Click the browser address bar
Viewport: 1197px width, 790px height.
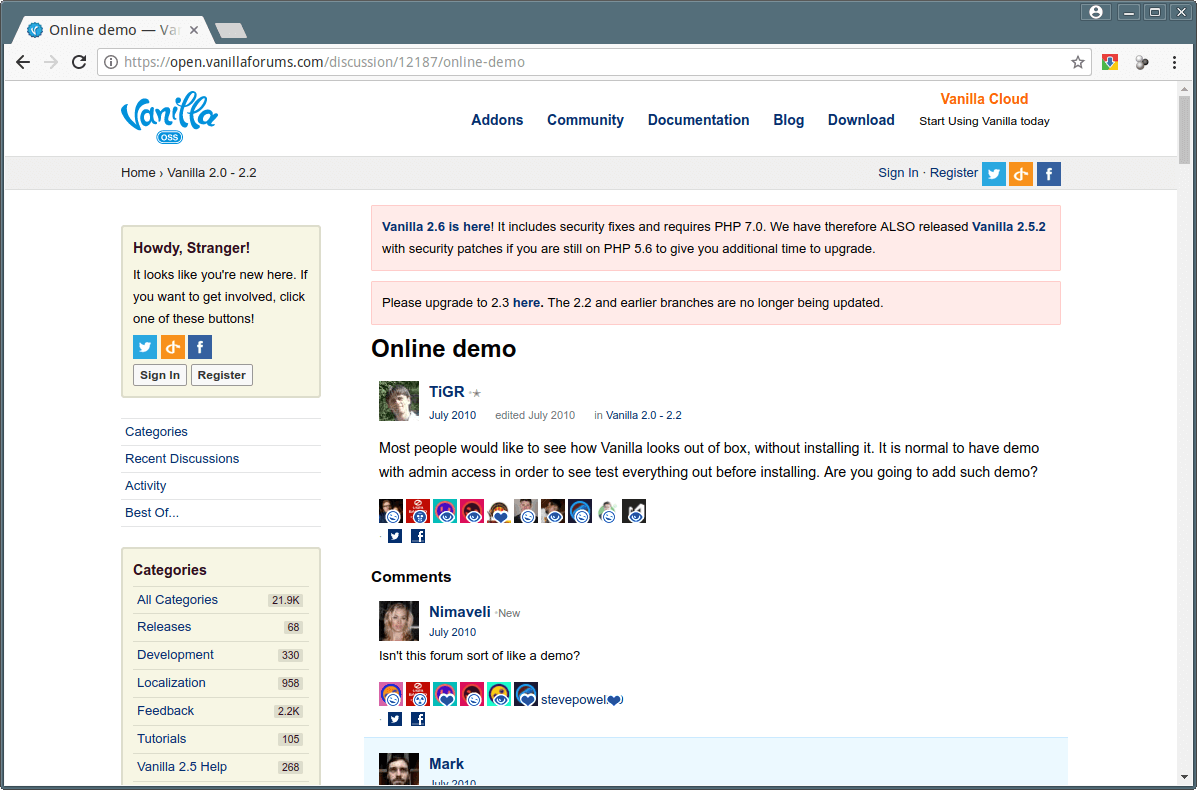tap(590, 62)
